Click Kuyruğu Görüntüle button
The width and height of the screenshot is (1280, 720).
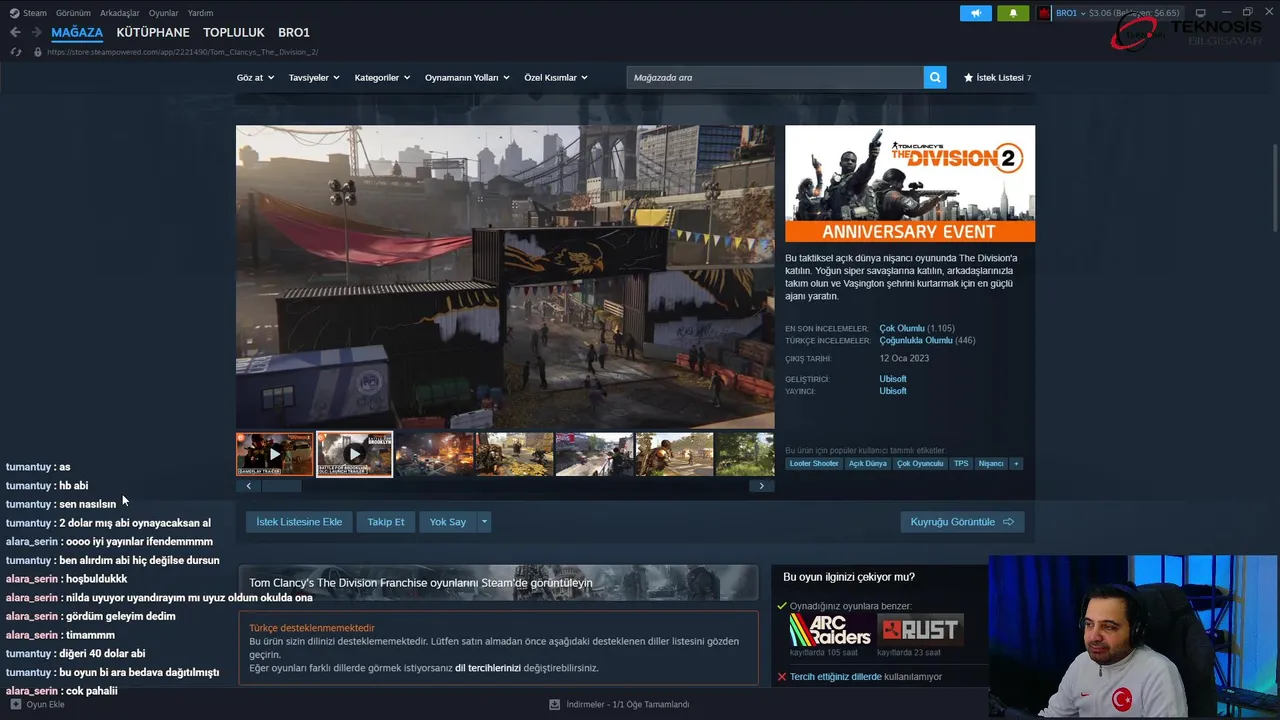coord(962,522)
